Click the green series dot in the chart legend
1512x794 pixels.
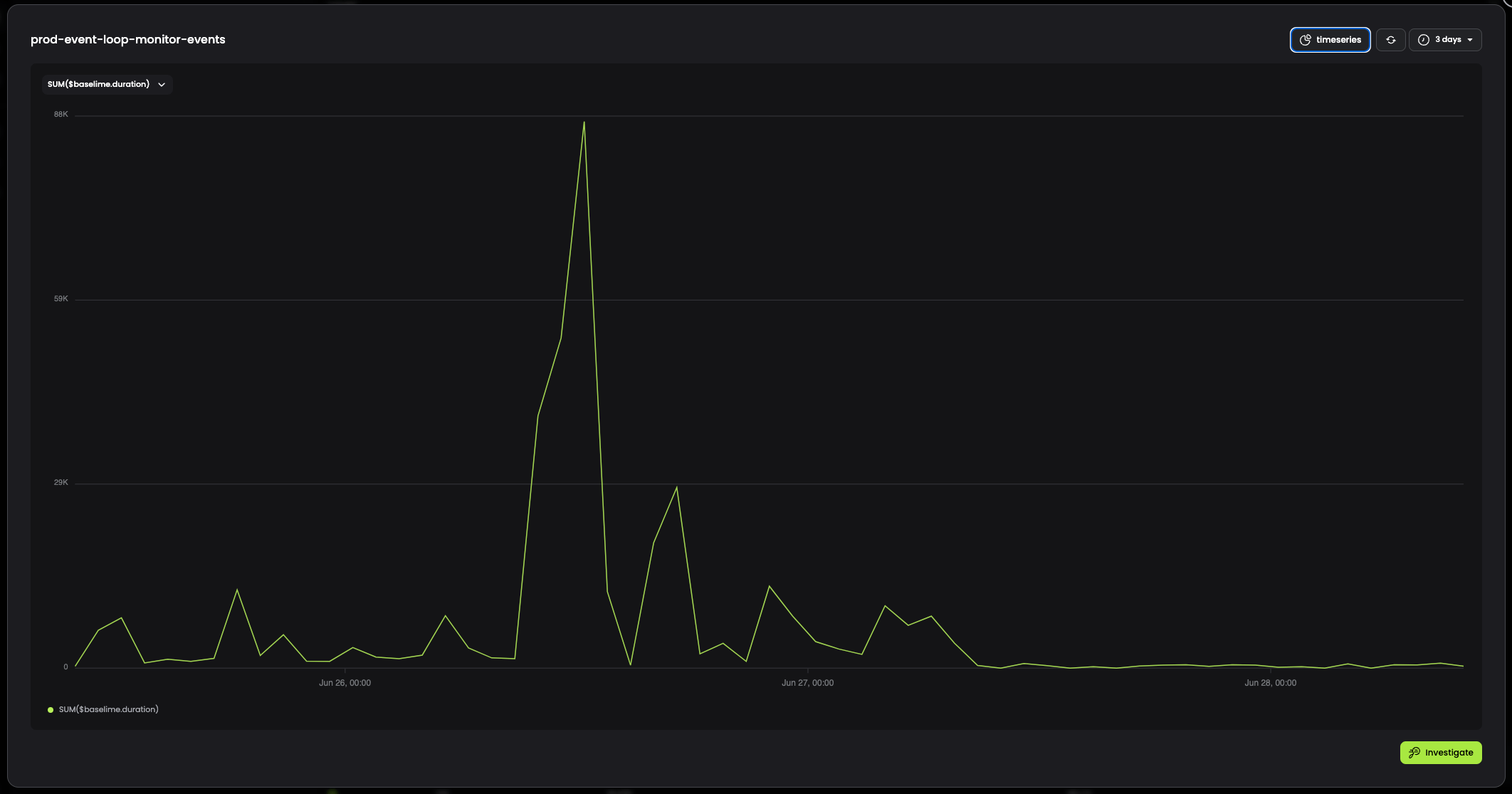click(50, 709)
